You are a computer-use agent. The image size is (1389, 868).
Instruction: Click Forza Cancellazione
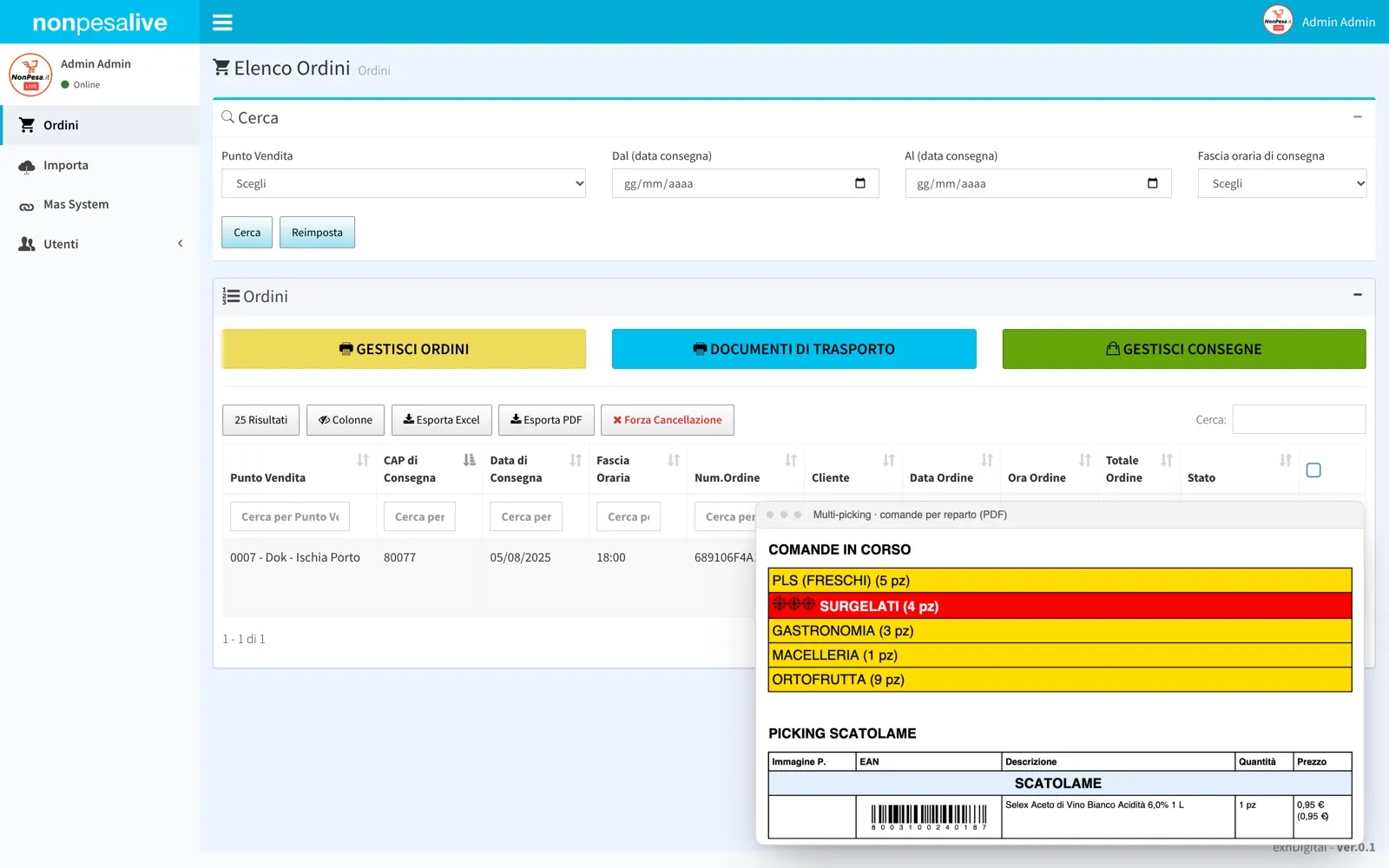(x=668, y=420)
